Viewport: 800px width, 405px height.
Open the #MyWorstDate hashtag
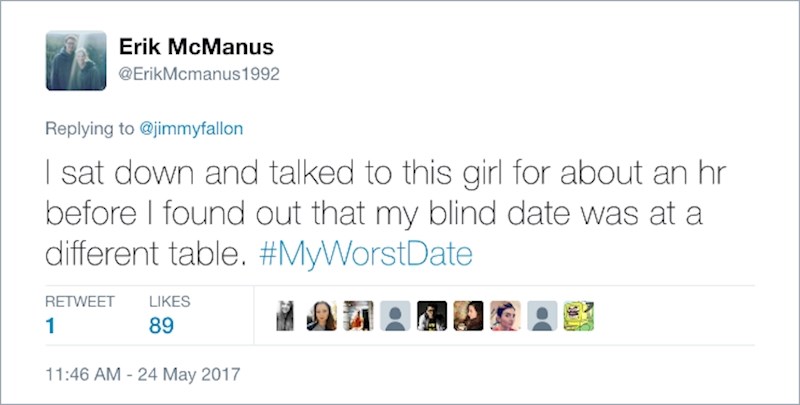[x=364, y=254]
